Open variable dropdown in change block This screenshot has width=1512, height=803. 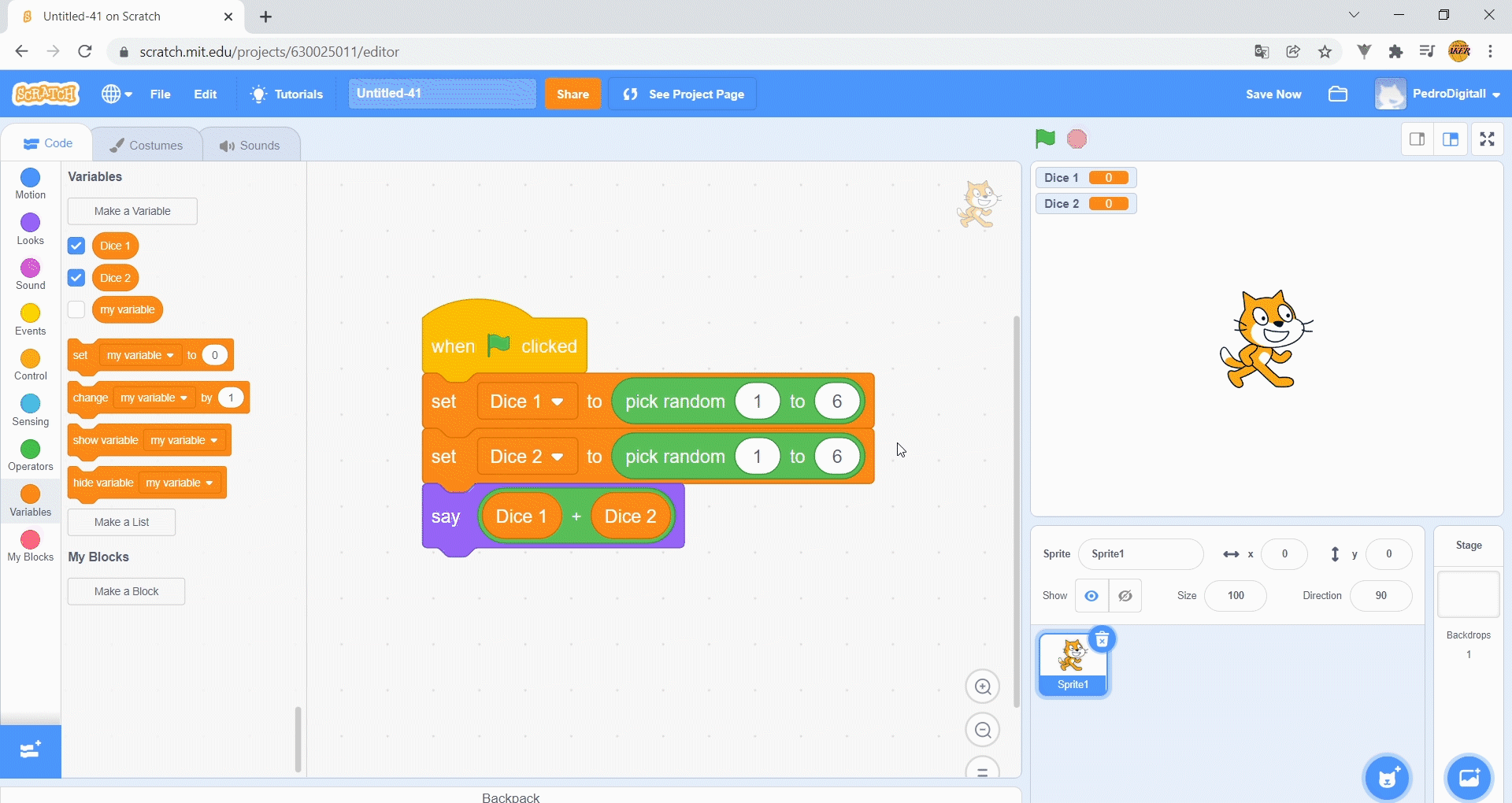click(154, 398)
